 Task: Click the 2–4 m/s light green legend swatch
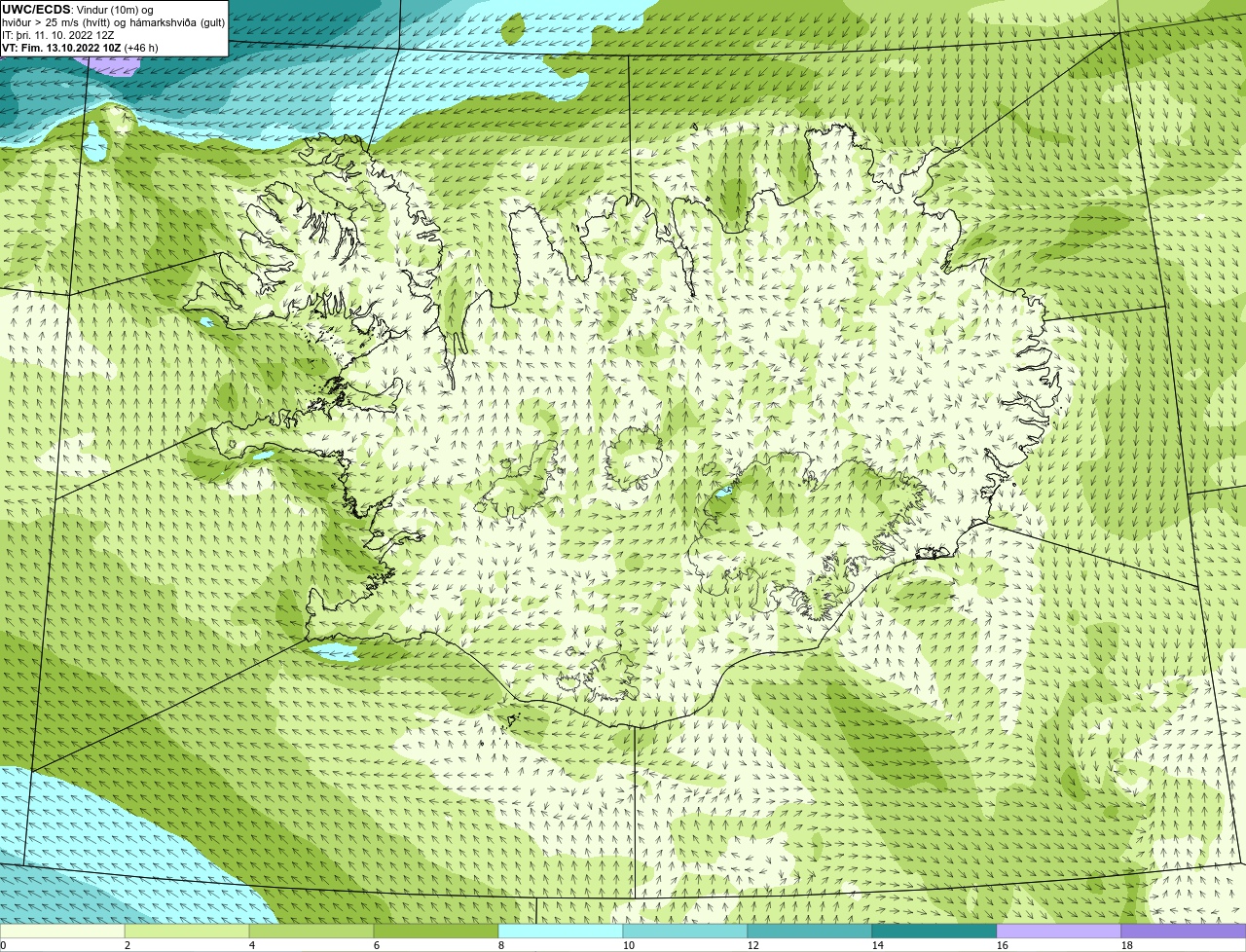coord(187,932)
